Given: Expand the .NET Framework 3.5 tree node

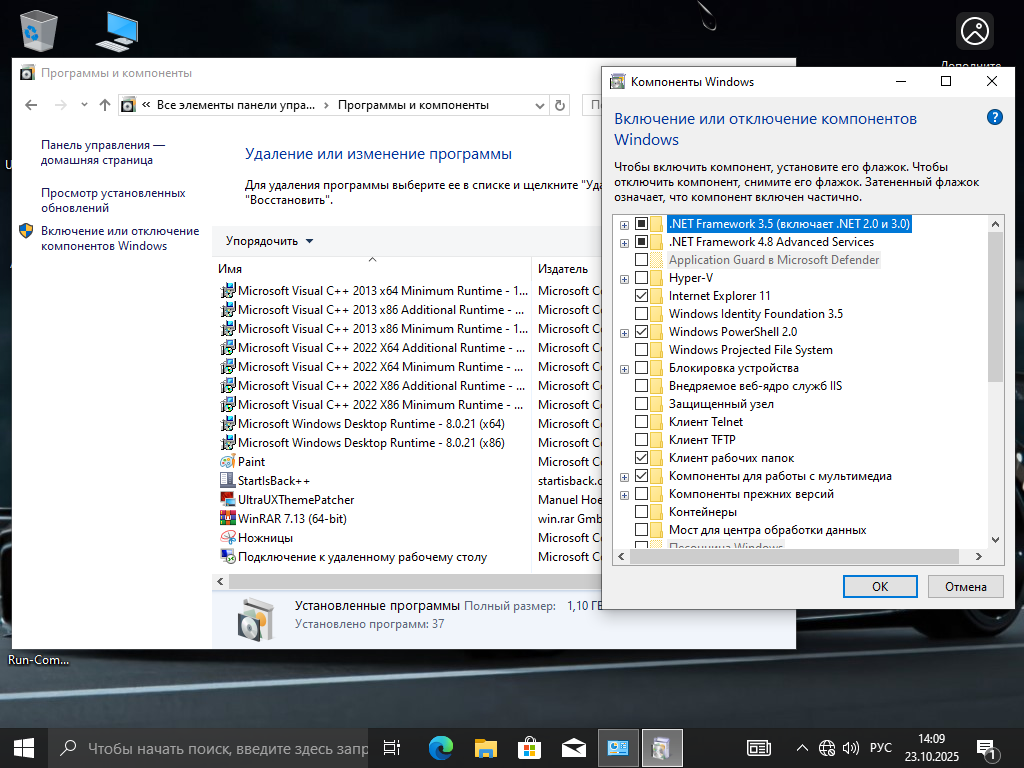Looking at the screenshot, I should pos(624,224).
